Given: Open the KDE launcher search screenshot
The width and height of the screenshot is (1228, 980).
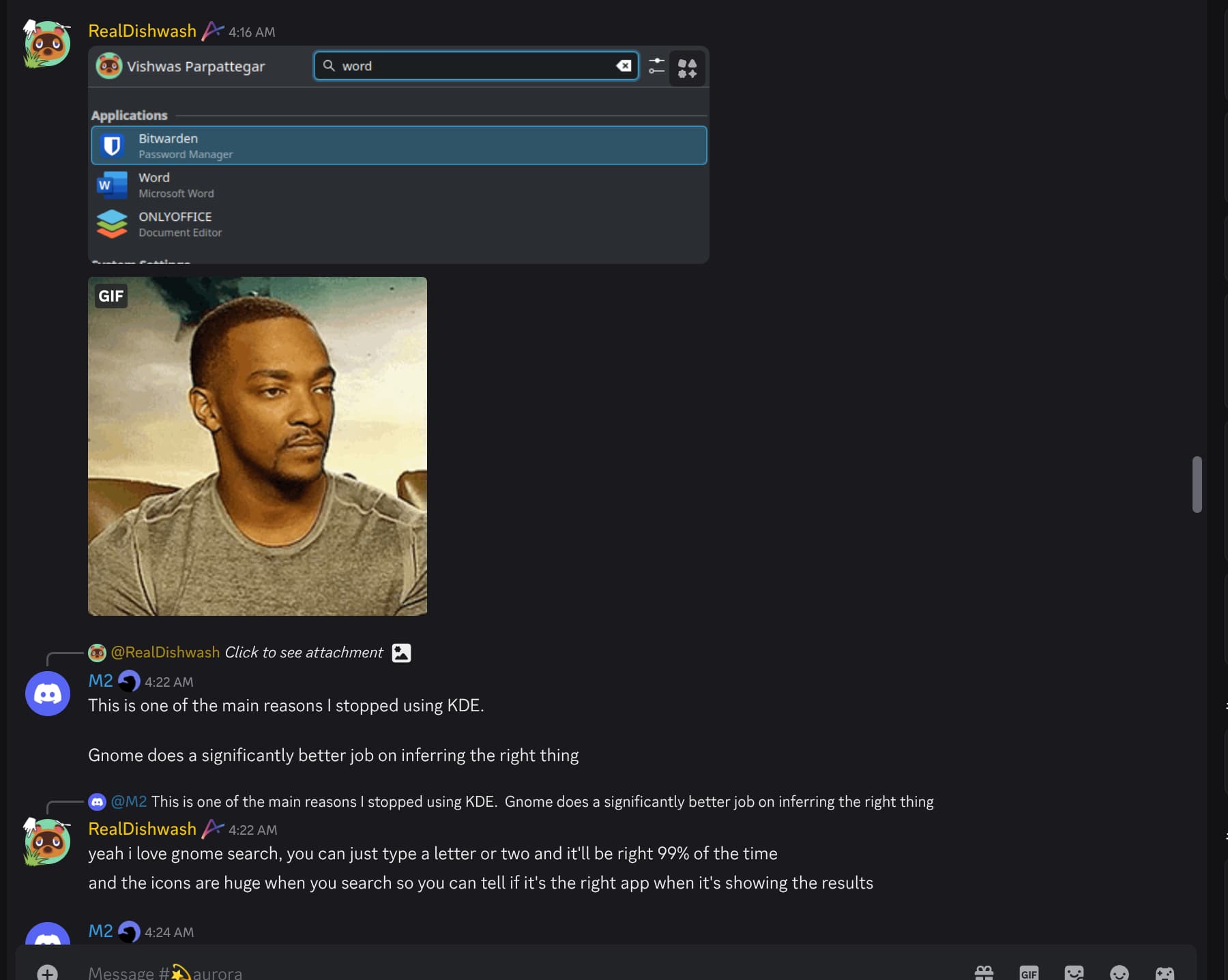Looking at the screenshot, I should [x=398, y=155].
